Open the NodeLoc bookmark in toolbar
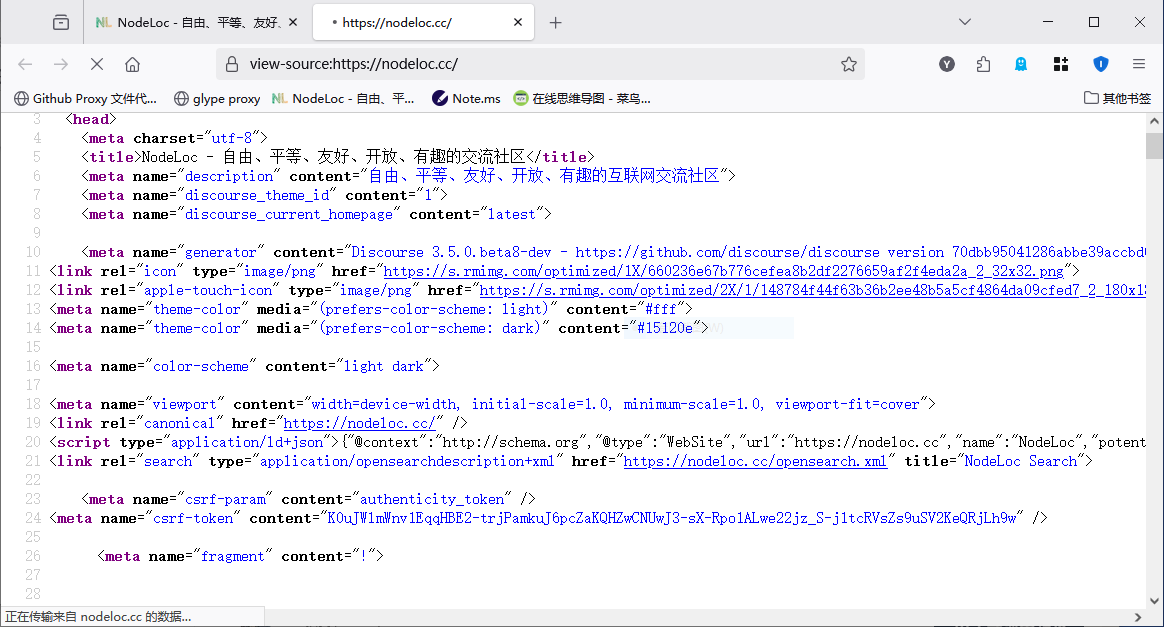Viewport: 1164px width, 627px height. [x=343, y=99]
